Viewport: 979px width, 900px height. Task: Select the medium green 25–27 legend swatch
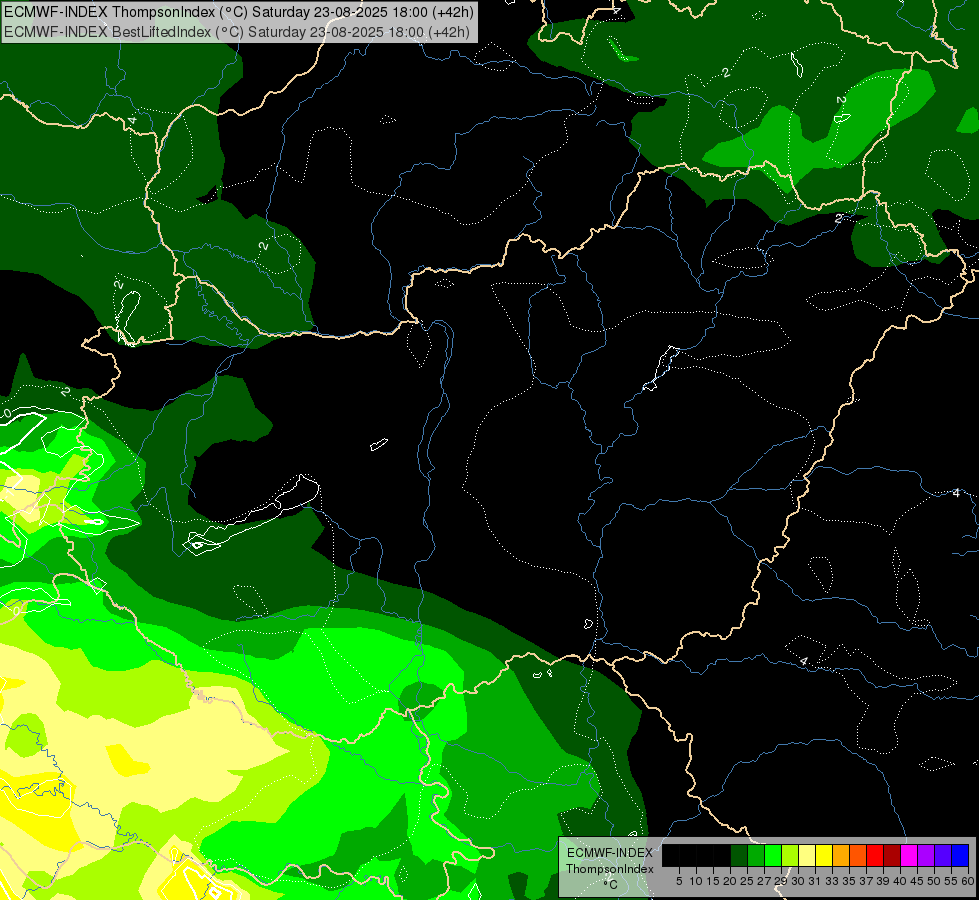tap(755, 855)
